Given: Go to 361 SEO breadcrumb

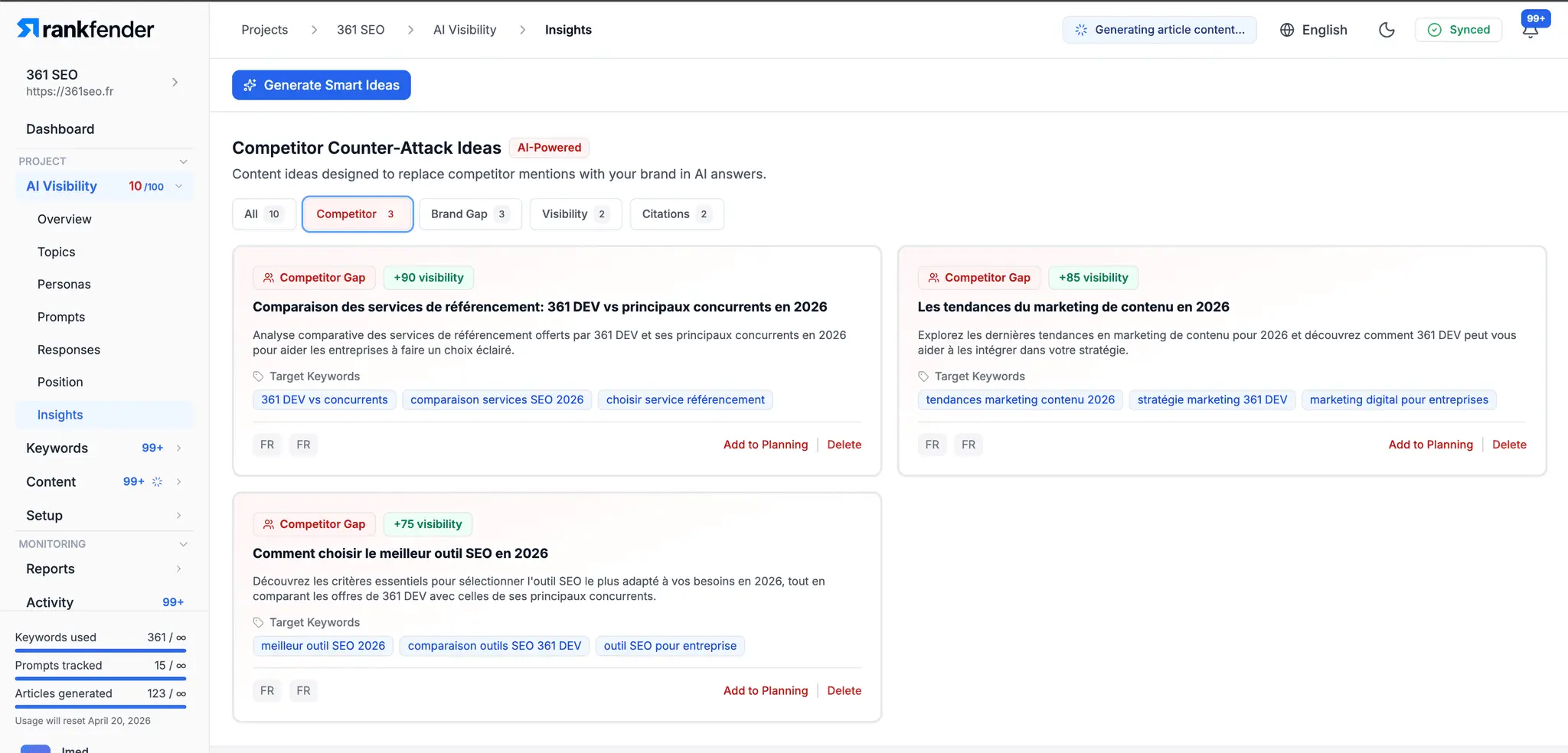Looking at the screenshot, I should point(361,30).
